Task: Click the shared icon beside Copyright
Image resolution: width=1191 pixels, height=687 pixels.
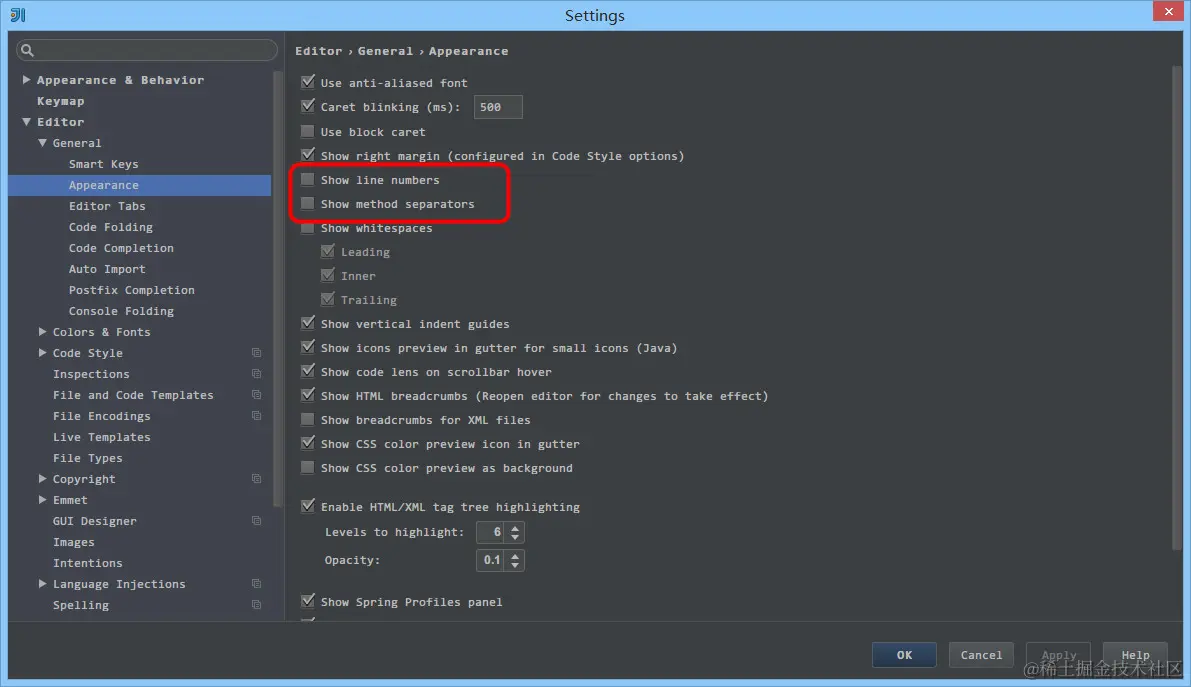Action: pyautogui.click(x=256, y=478)
